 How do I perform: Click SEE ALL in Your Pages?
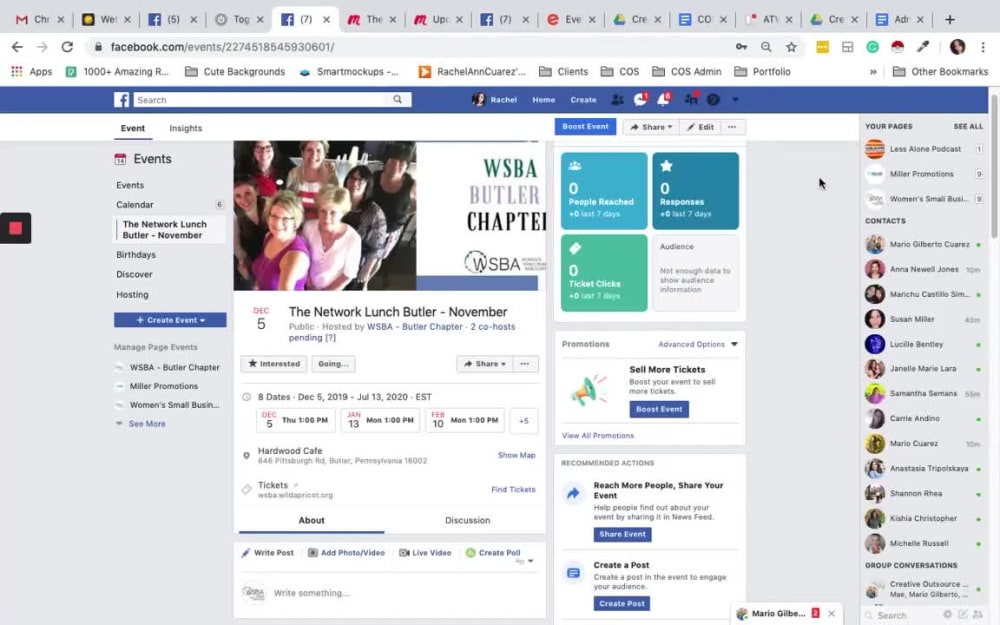[967, 126]
